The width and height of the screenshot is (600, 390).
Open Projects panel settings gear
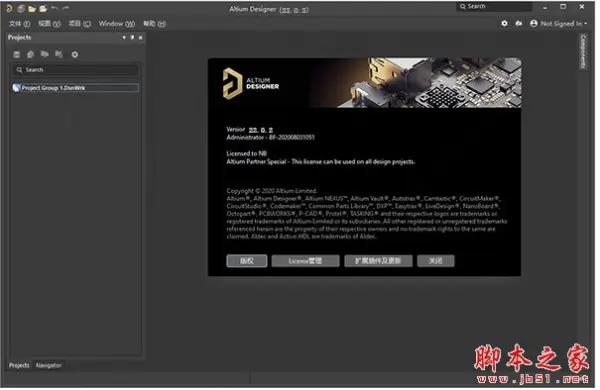75,55
